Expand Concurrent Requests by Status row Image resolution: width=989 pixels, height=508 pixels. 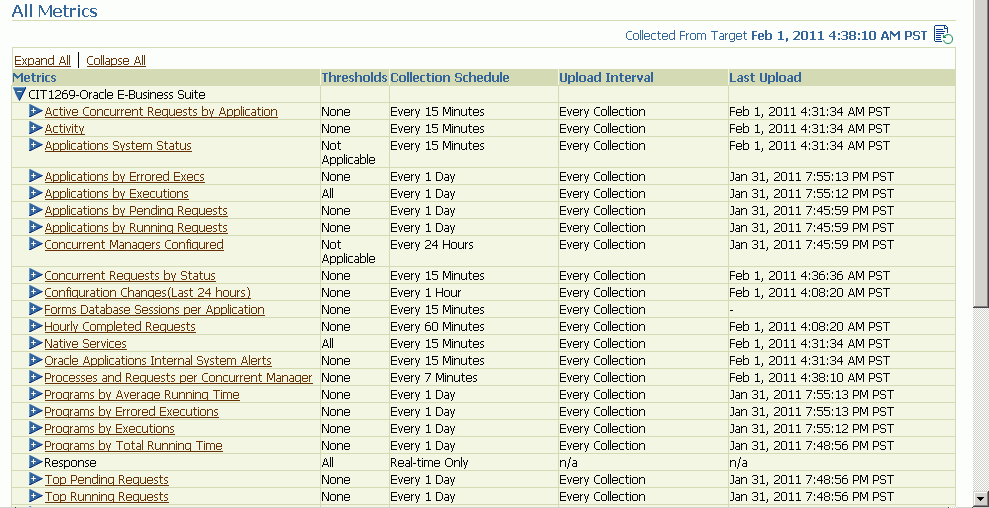[x=36, y=275]
